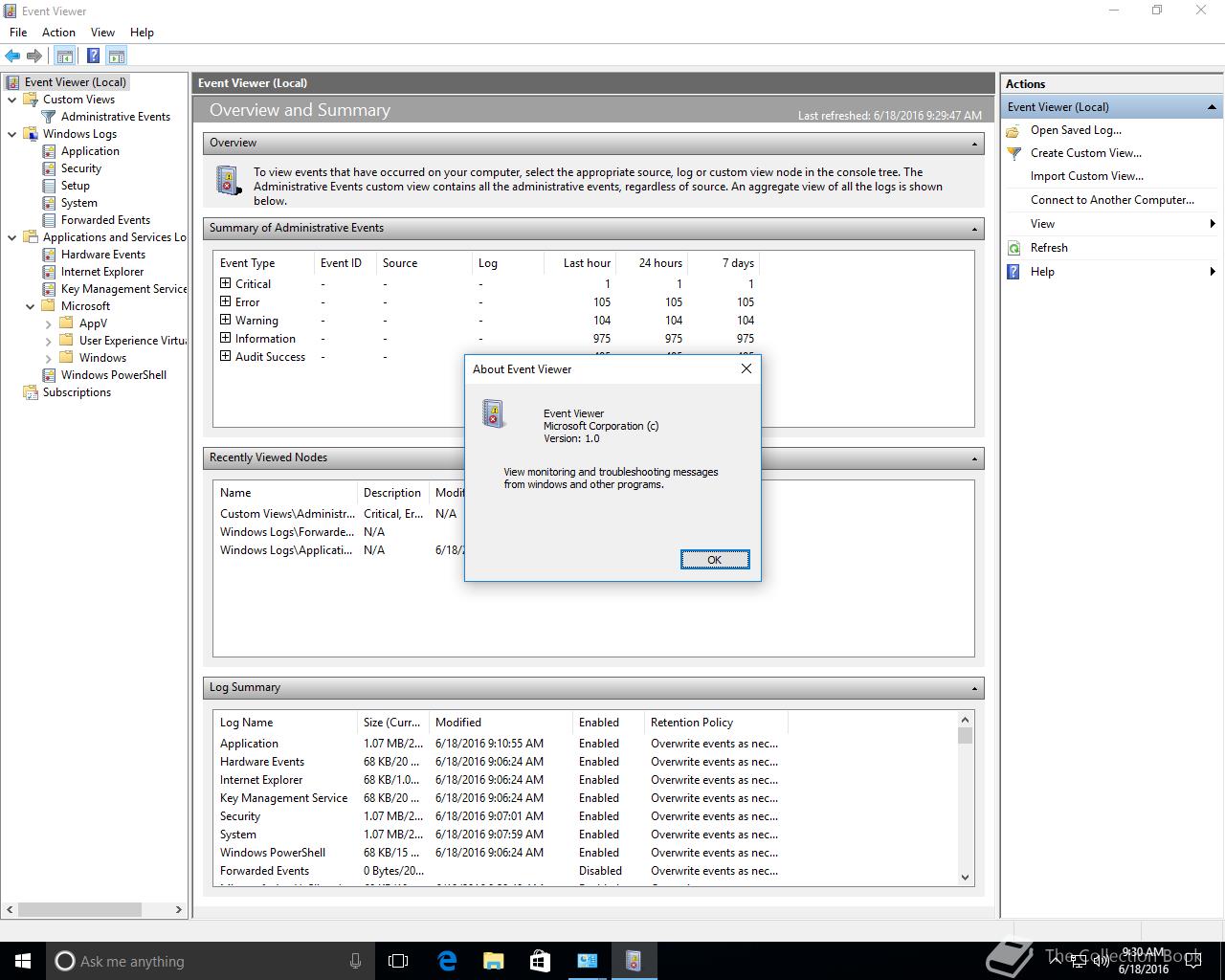Click the blue Help toolbar icon
The width and height of the screenshot is (1225, 980).
93,56
